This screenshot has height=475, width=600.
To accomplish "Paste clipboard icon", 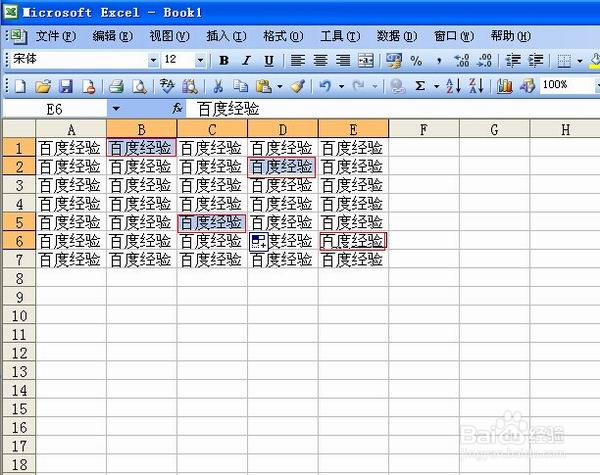I will 264,86.
